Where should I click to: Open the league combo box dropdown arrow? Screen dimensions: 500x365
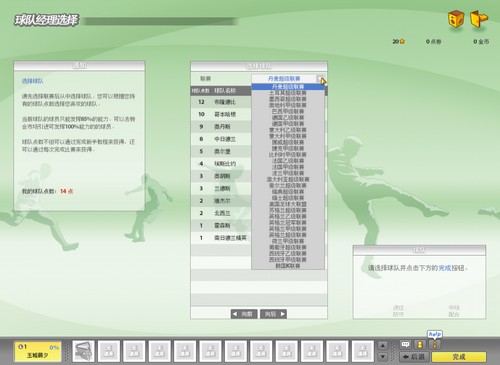[x=320, y=79]
